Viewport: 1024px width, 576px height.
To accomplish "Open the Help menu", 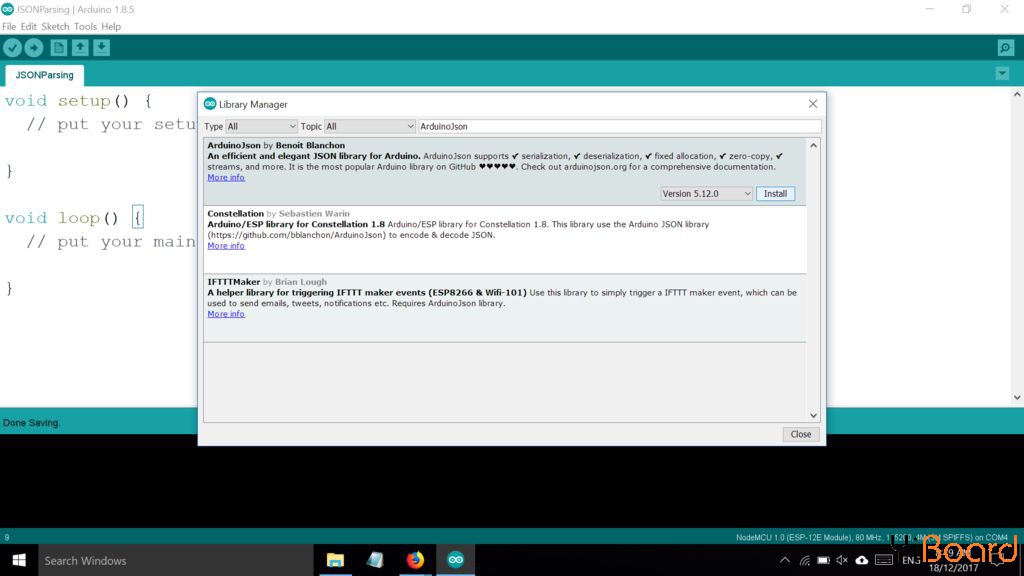I will [111, 27].
